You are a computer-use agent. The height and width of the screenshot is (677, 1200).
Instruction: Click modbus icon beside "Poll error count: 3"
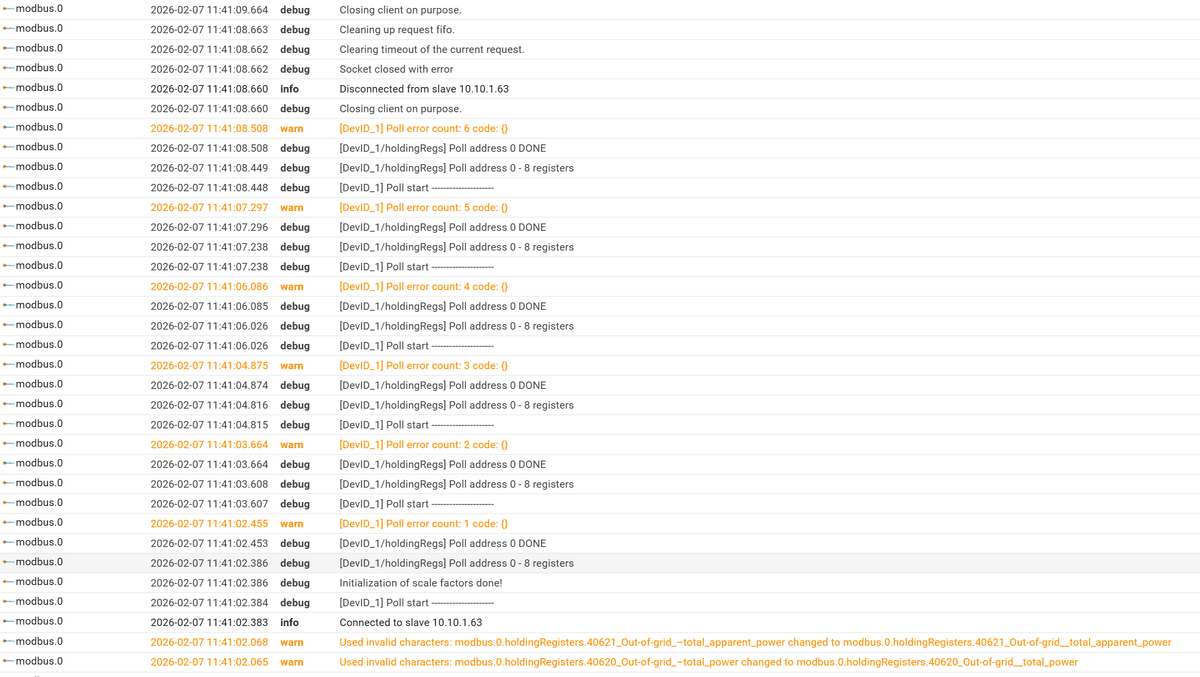click(x=8, y=365)
